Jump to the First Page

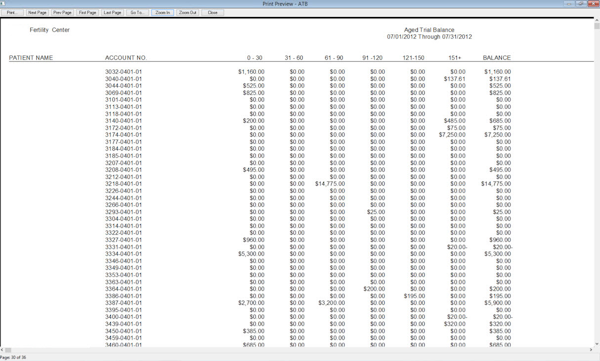coord(87,13)
